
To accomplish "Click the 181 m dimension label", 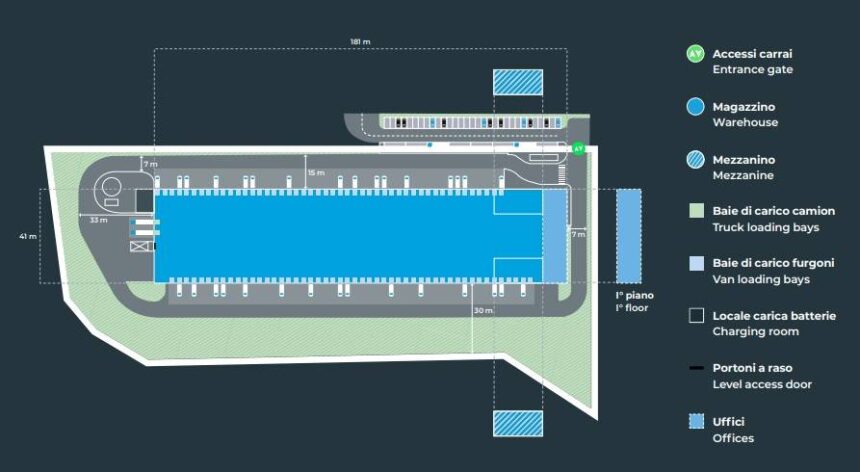I will (360, 42).
